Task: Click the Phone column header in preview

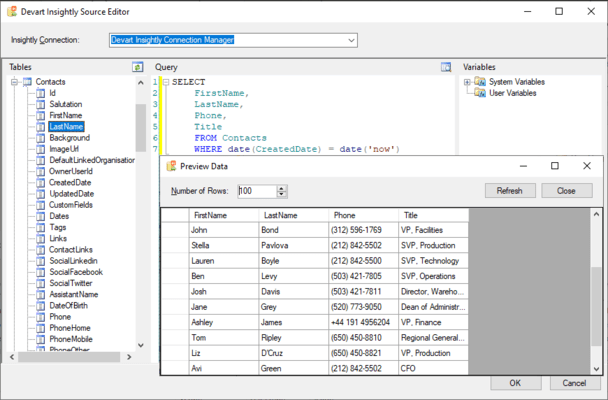Action: (x=363, y=216)
